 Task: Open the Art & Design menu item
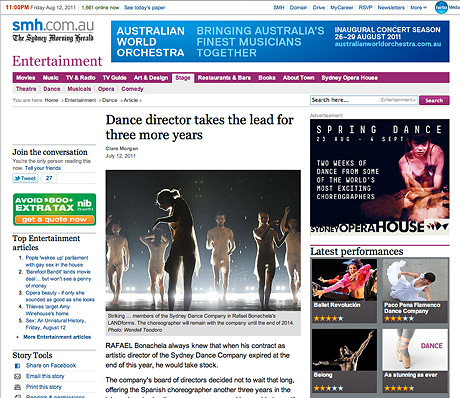pos(151,78)
